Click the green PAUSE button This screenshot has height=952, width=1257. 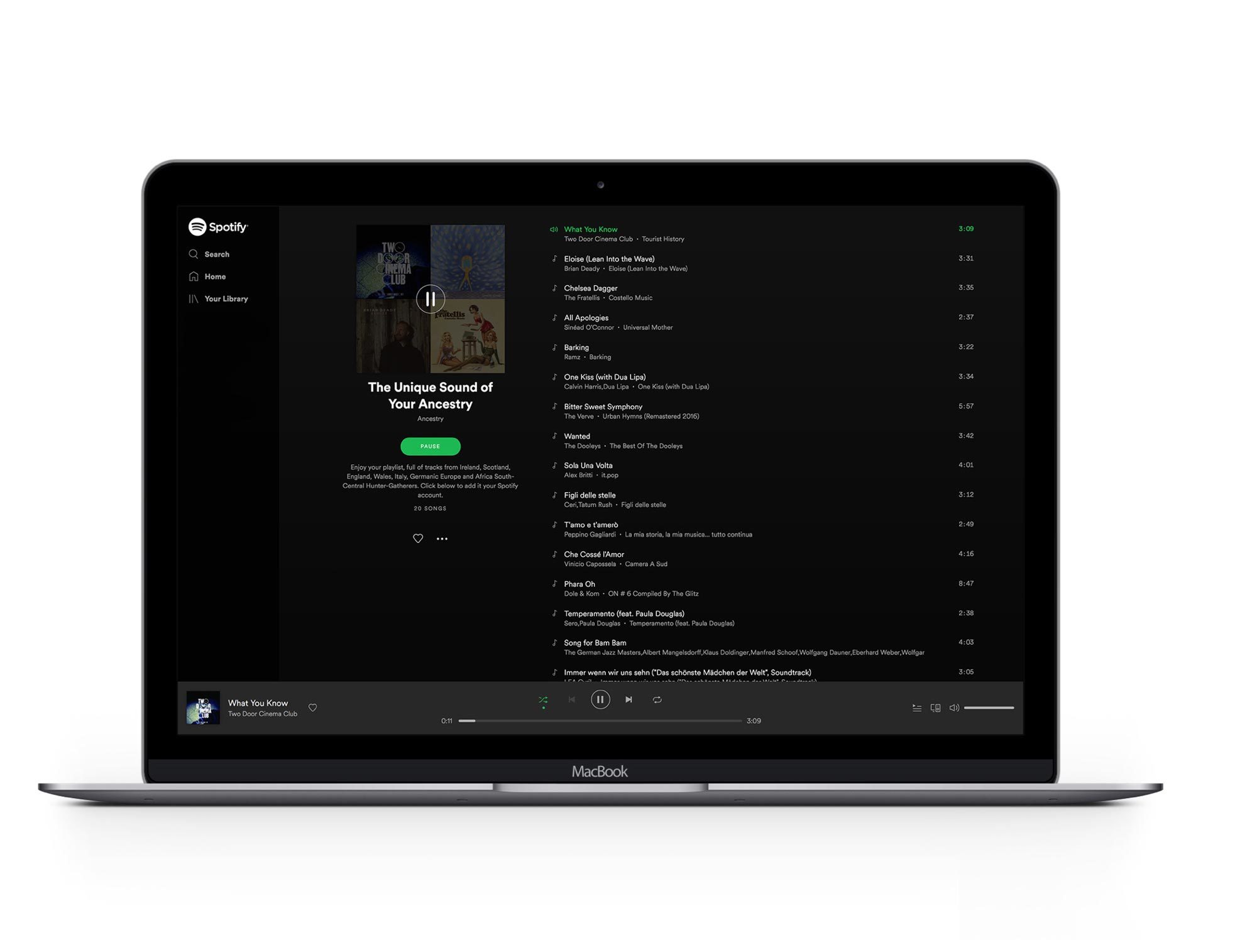click(x=431, y=446)
